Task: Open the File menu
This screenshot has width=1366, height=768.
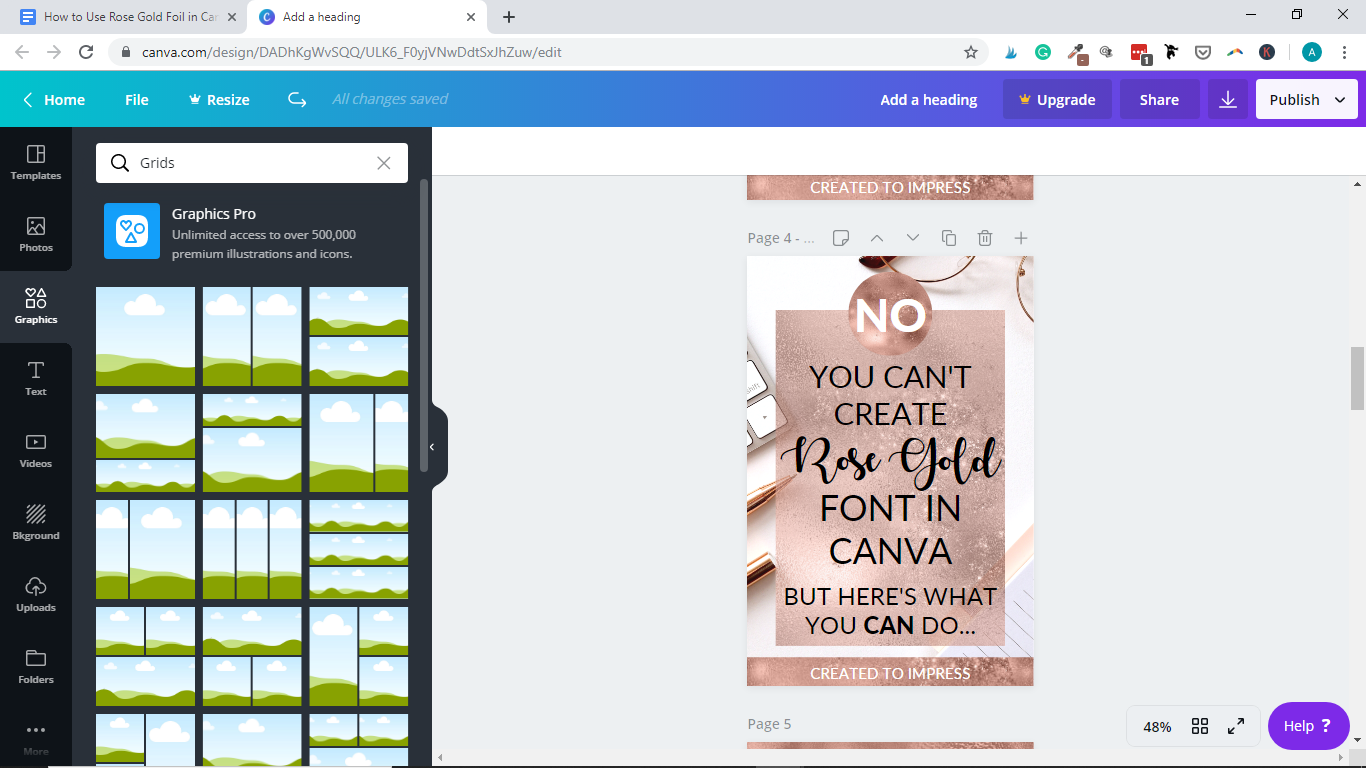Action: (x=137, y=99)
